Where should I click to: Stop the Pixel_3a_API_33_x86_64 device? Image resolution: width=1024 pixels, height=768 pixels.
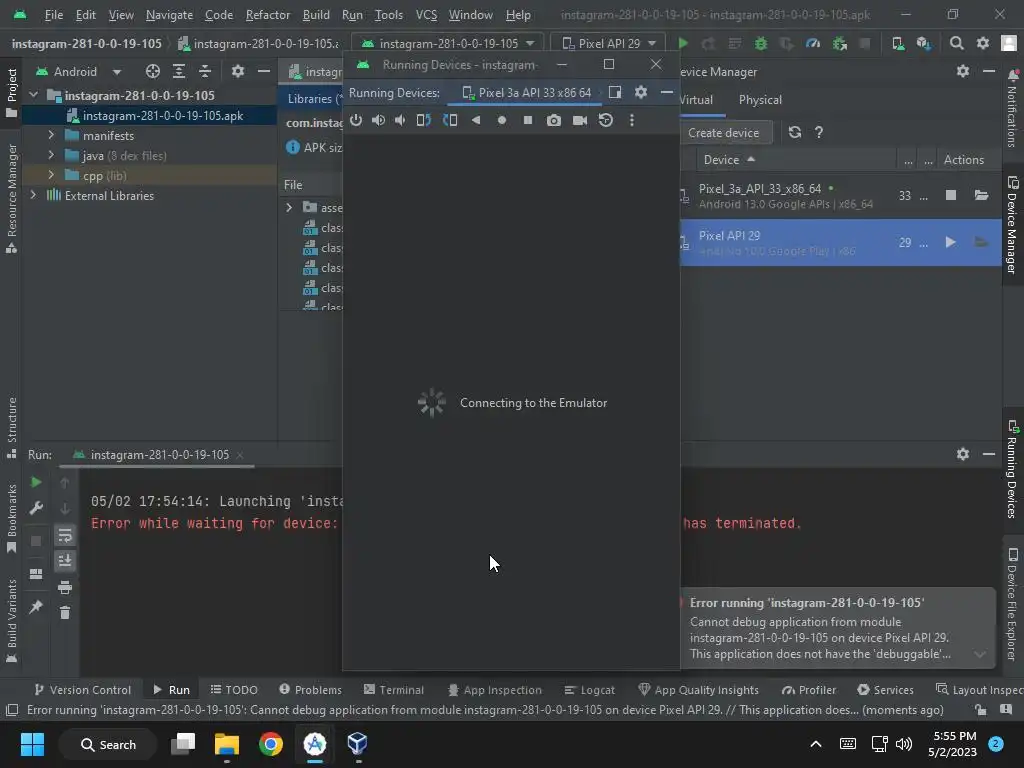pyautogui.click(x=951, y=195)
